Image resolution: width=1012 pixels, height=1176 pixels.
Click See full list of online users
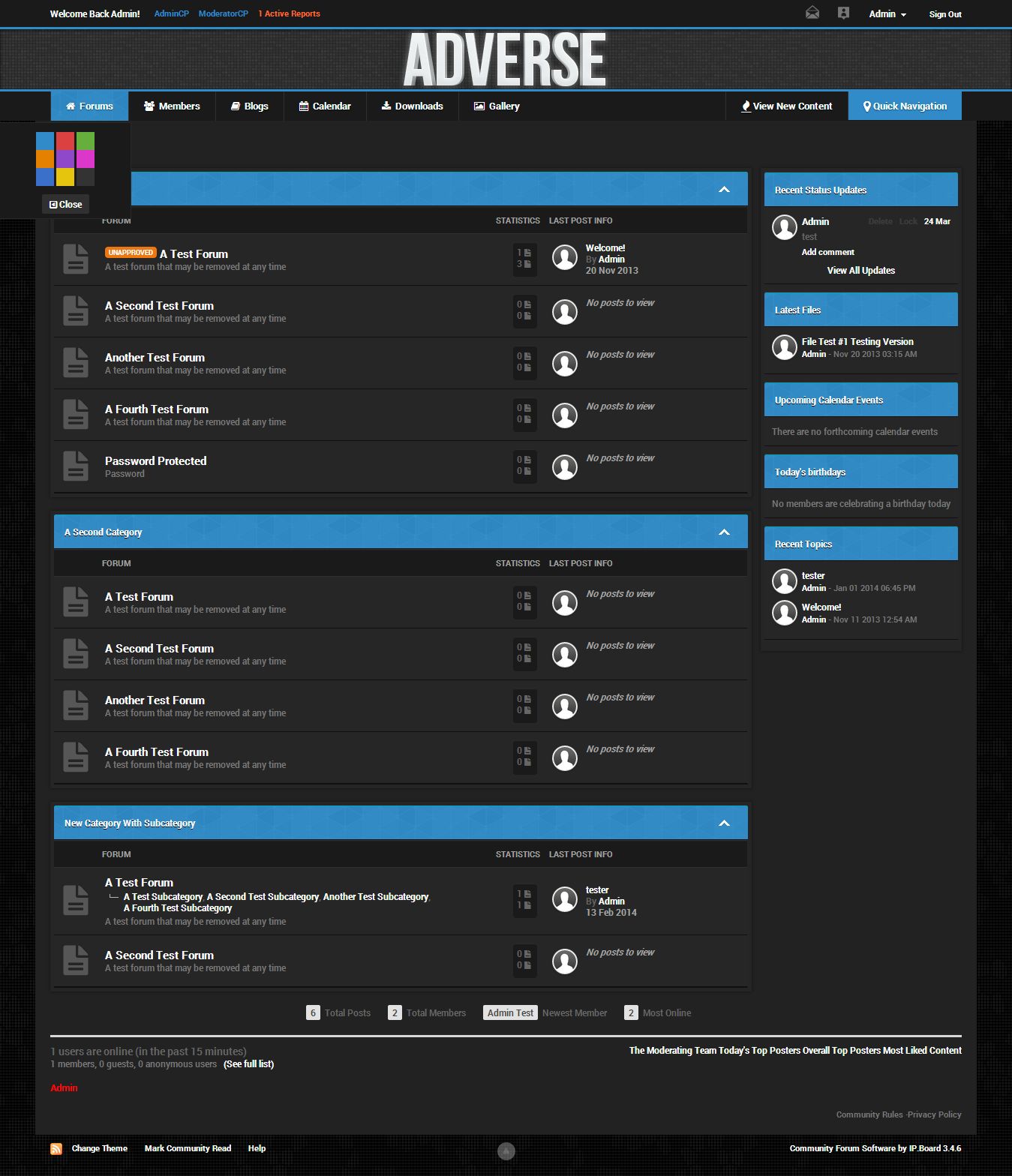[248, 1063]
